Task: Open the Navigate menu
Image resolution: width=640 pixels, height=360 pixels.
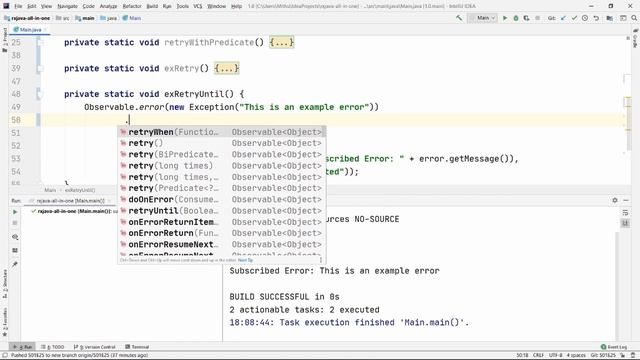Action: pyautogui.click(x=67, y=6)
